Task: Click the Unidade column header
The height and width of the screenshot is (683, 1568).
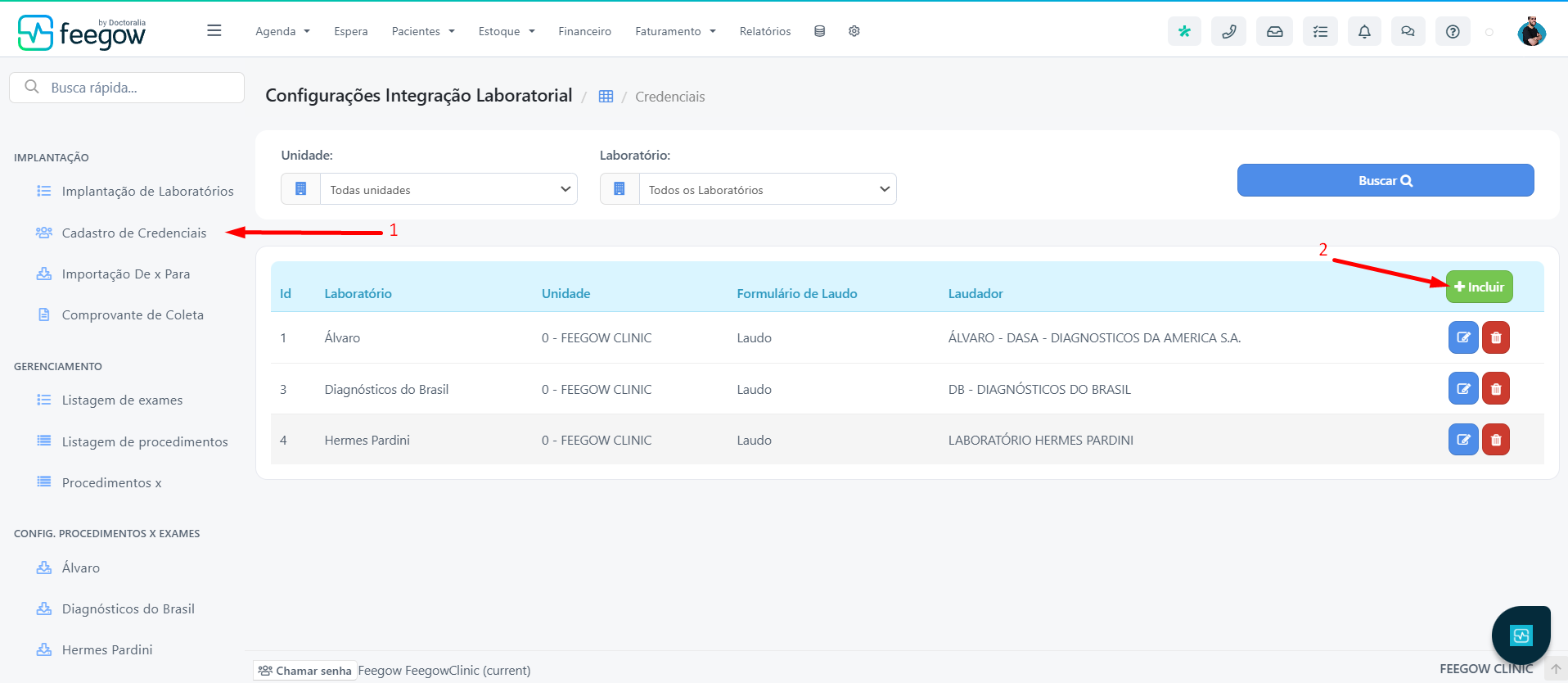Action: point(565,293)
